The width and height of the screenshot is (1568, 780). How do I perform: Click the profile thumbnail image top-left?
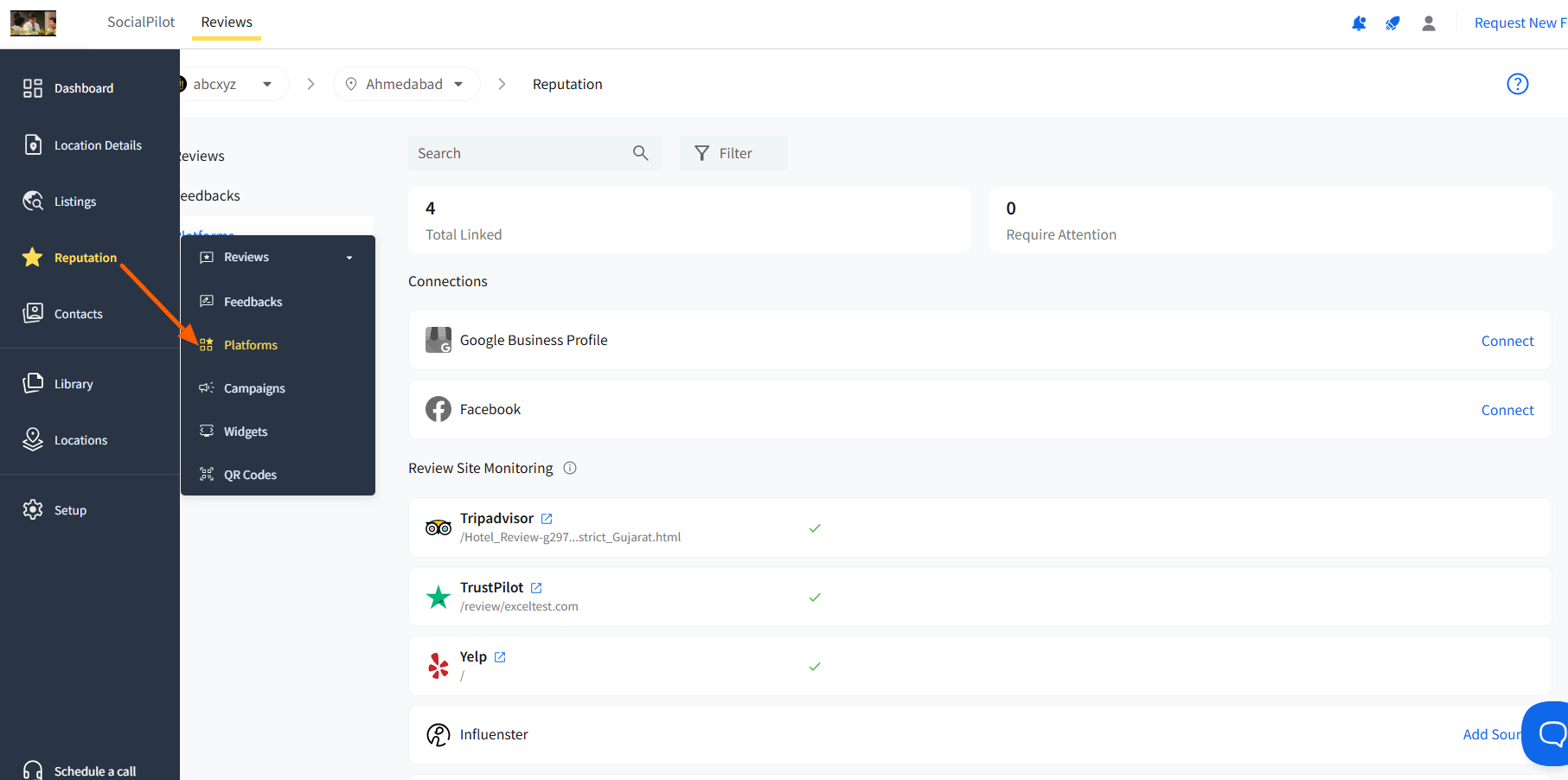pos(34,23)
